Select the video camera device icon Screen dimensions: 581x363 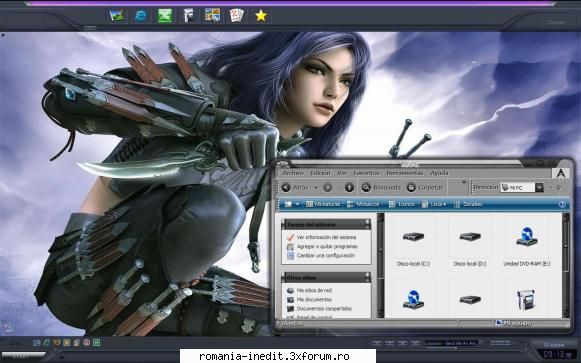coord(526,299)
